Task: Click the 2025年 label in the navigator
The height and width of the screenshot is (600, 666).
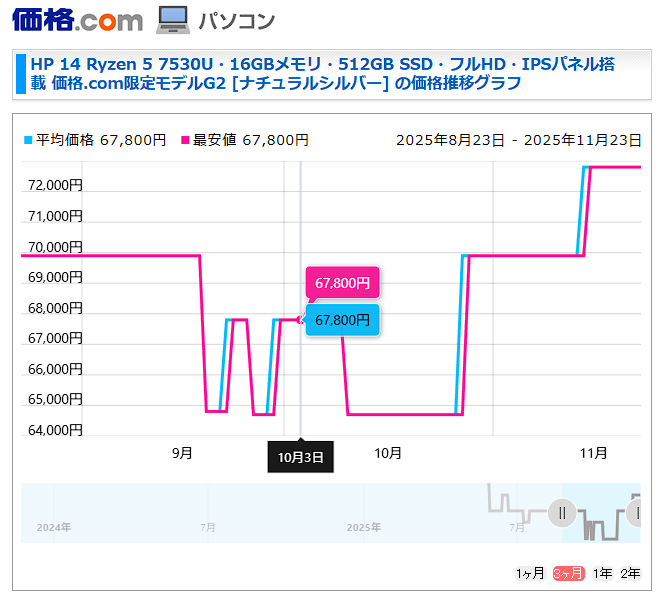Action: pos(363,526)
